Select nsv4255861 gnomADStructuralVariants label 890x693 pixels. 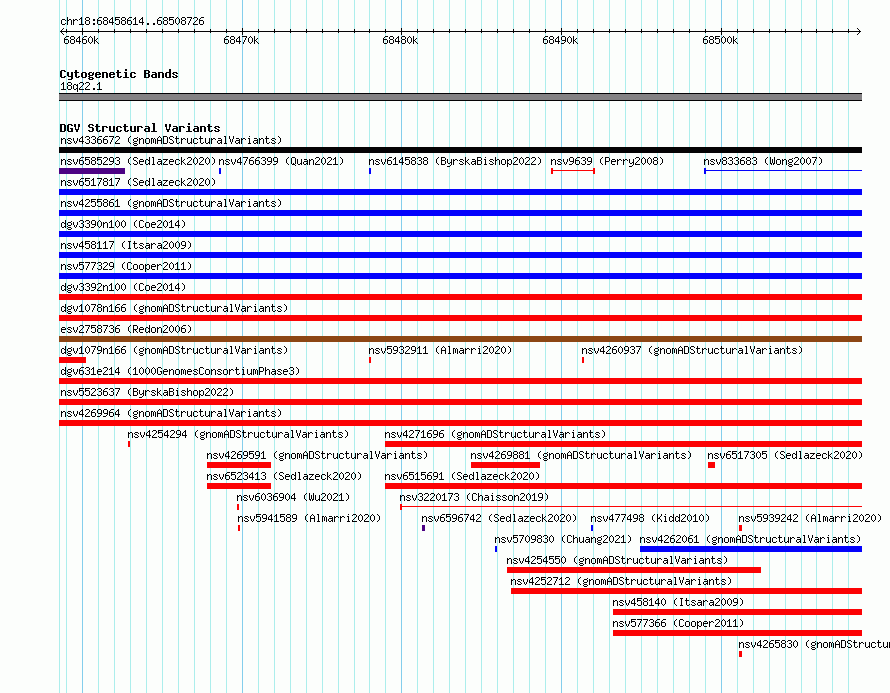pyautogui.click(x=171, y=203)
